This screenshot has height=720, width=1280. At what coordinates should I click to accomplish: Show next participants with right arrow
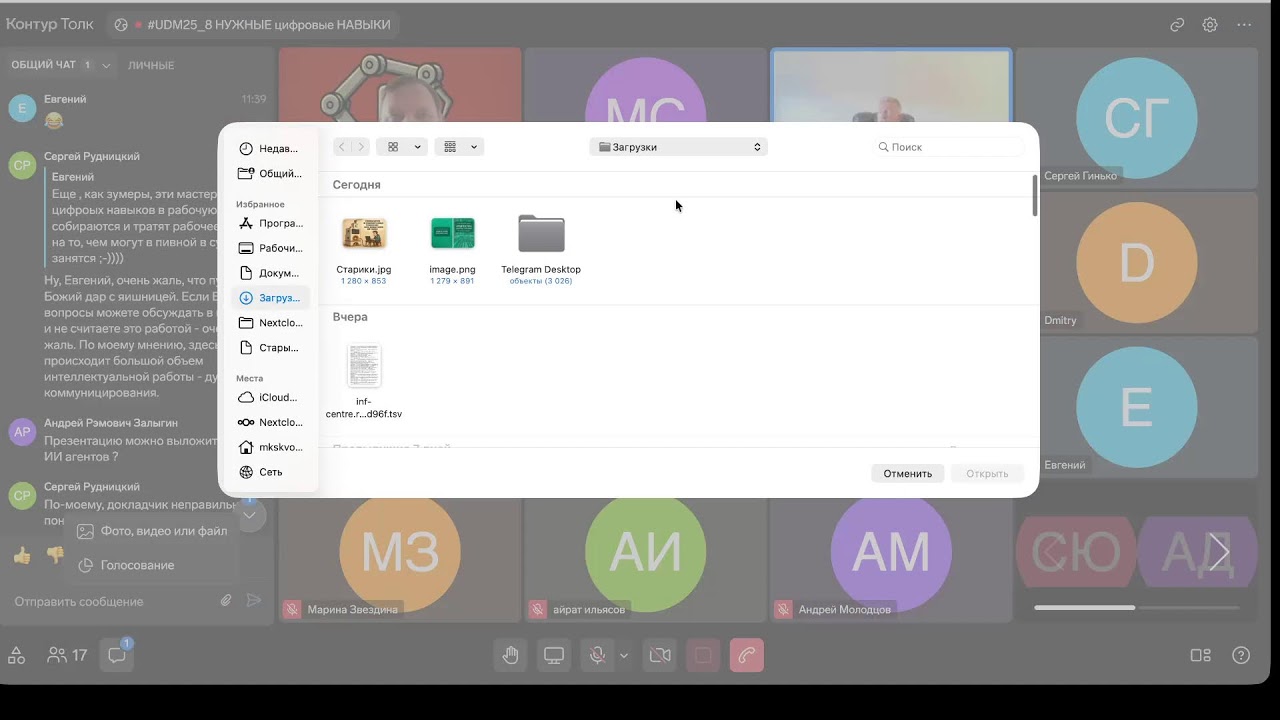click(x=1219, y=552)
